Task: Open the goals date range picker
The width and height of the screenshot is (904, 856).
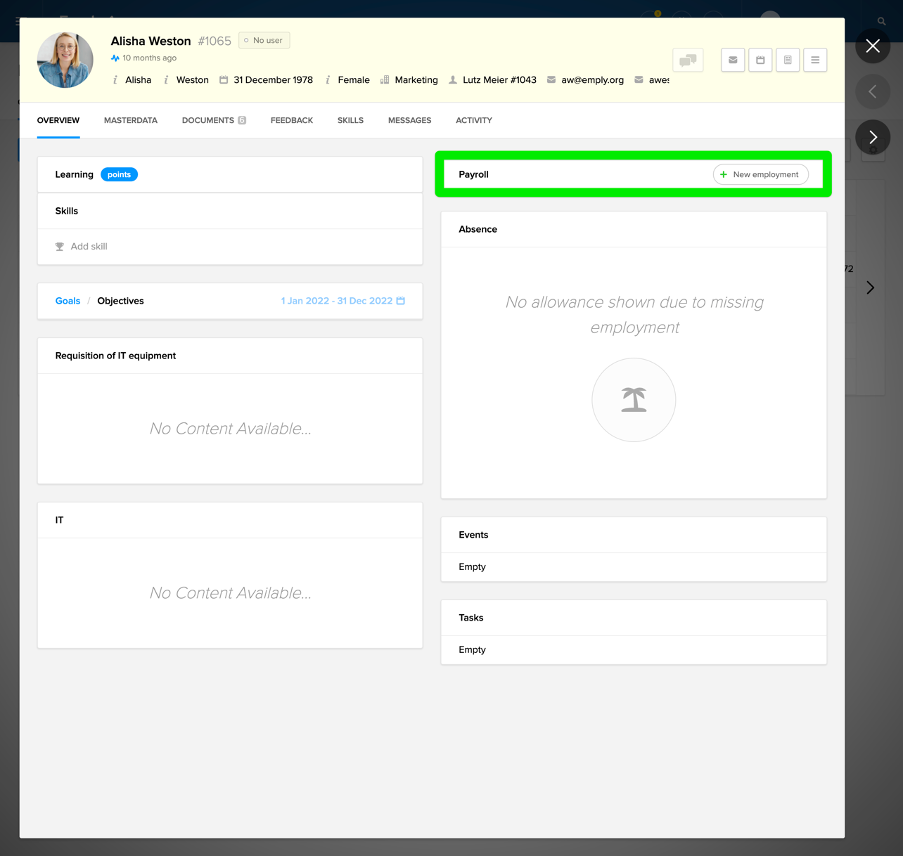Action: point(337,301)
